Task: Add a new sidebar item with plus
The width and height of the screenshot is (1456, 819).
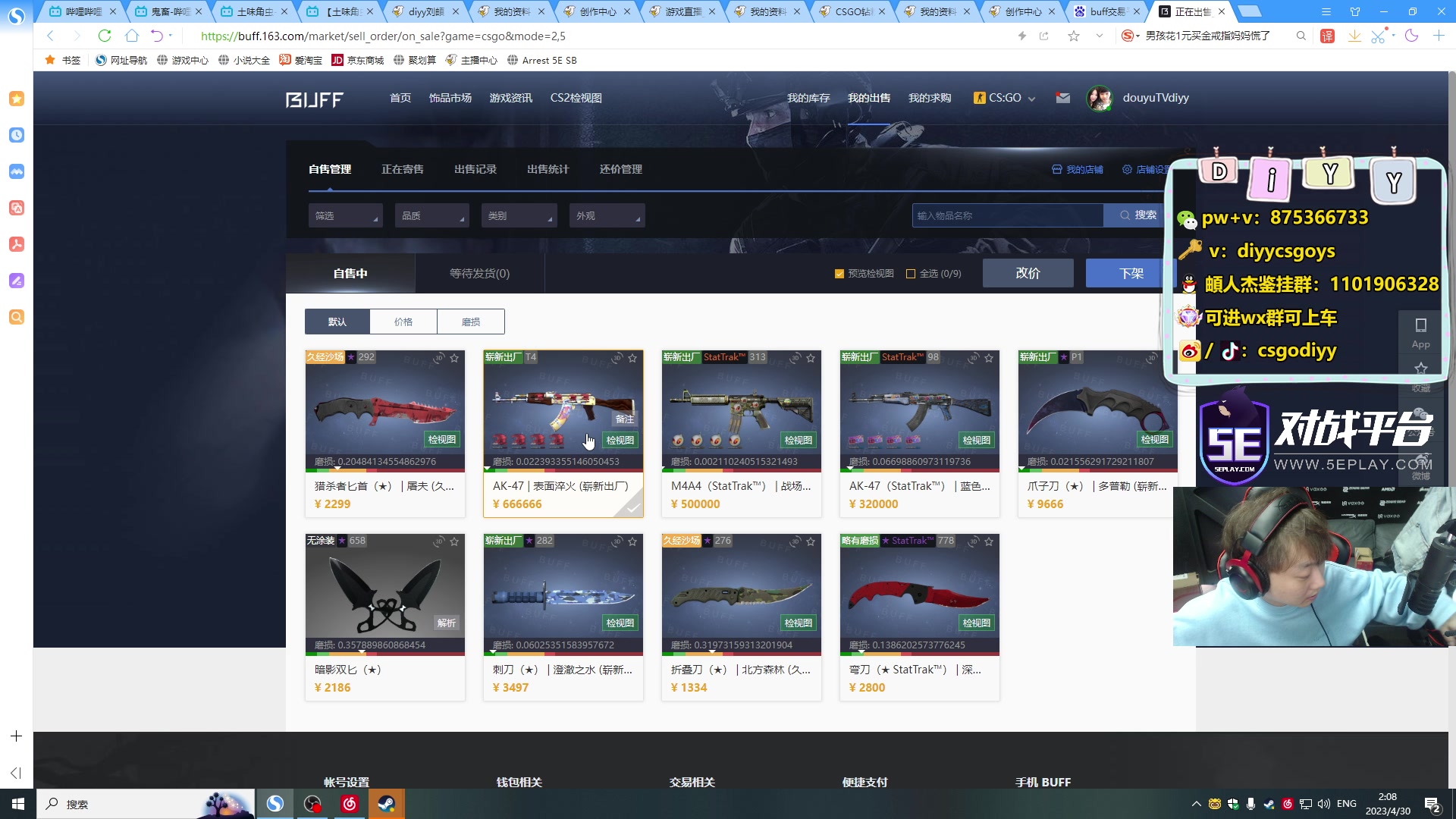Action: (16, 736)
